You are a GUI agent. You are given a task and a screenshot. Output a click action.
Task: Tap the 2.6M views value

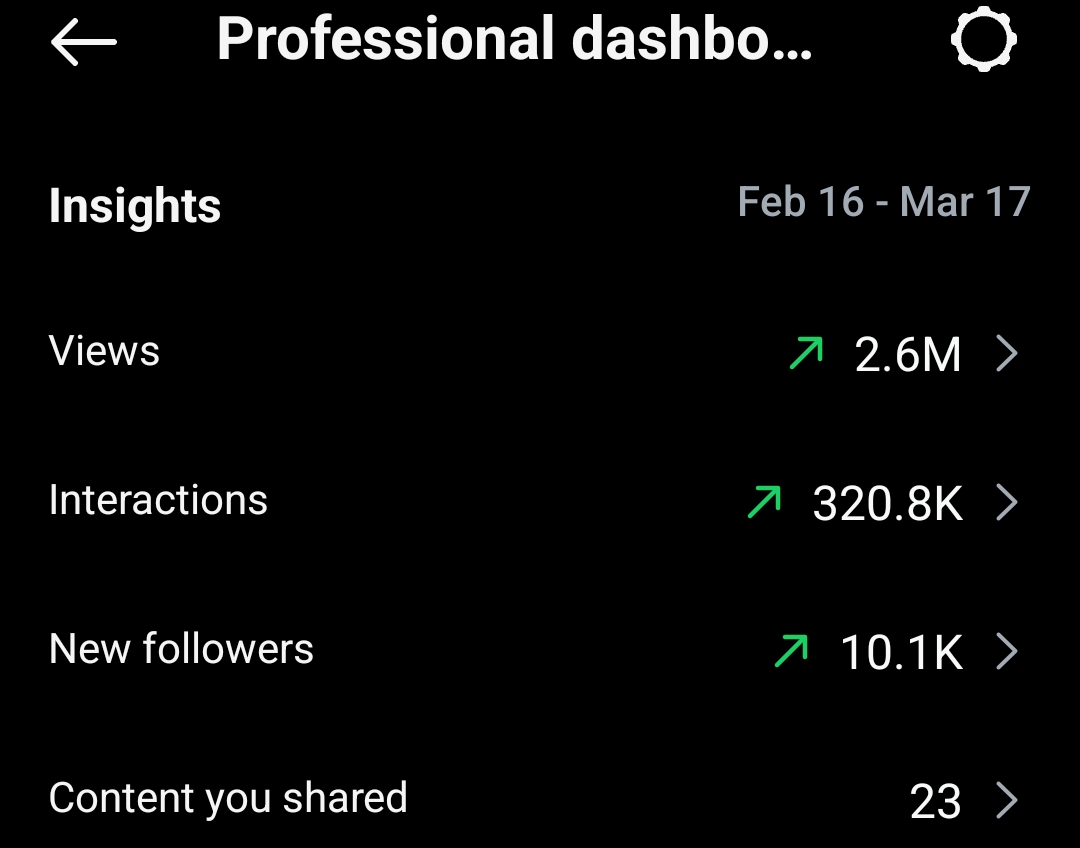point(908,355)
